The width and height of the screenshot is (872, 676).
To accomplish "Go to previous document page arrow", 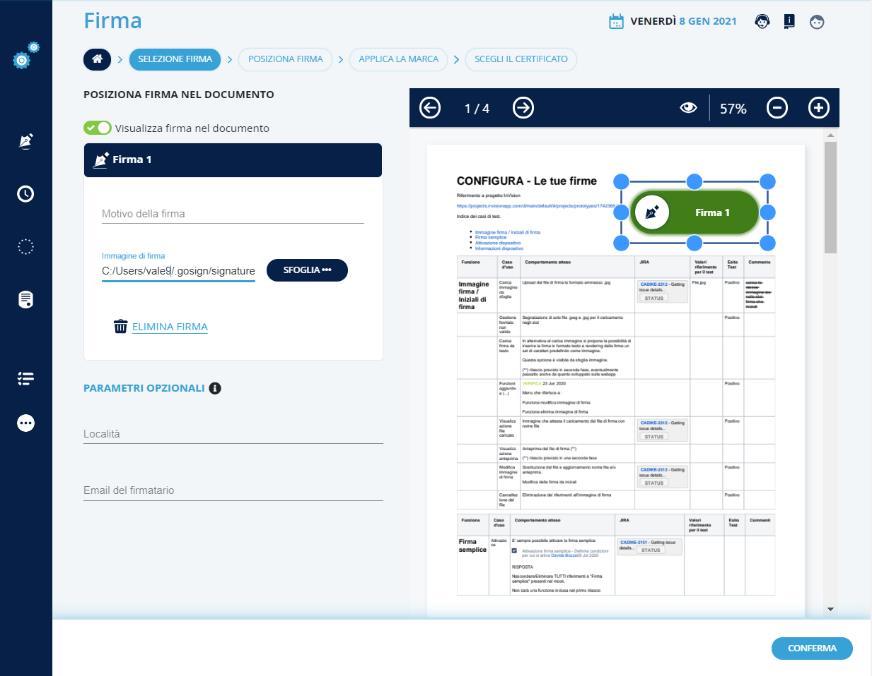I will point(430,108).
